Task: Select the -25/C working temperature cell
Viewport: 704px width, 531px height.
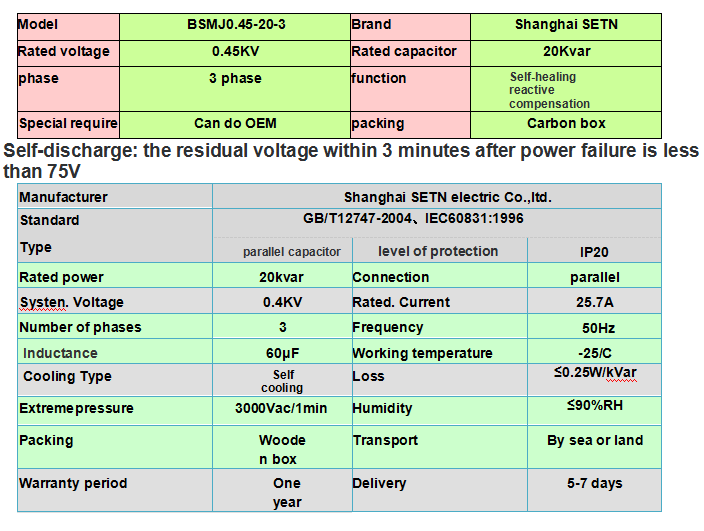Action: click(592, 353)
